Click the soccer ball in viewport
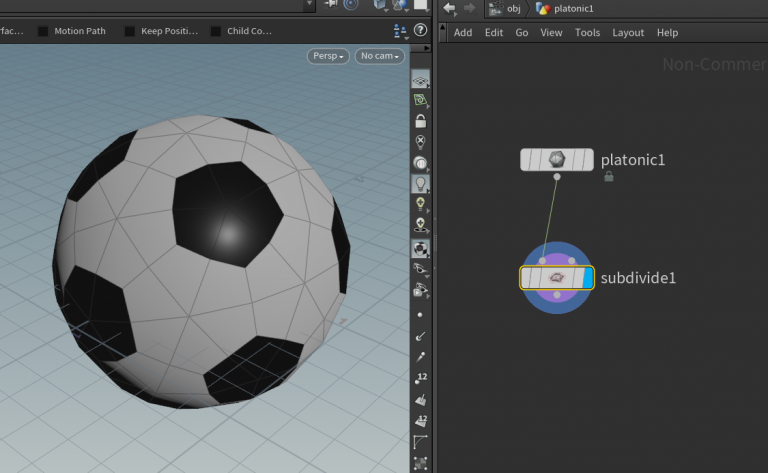Screen dimensions: 768x473 coord(201,262)
